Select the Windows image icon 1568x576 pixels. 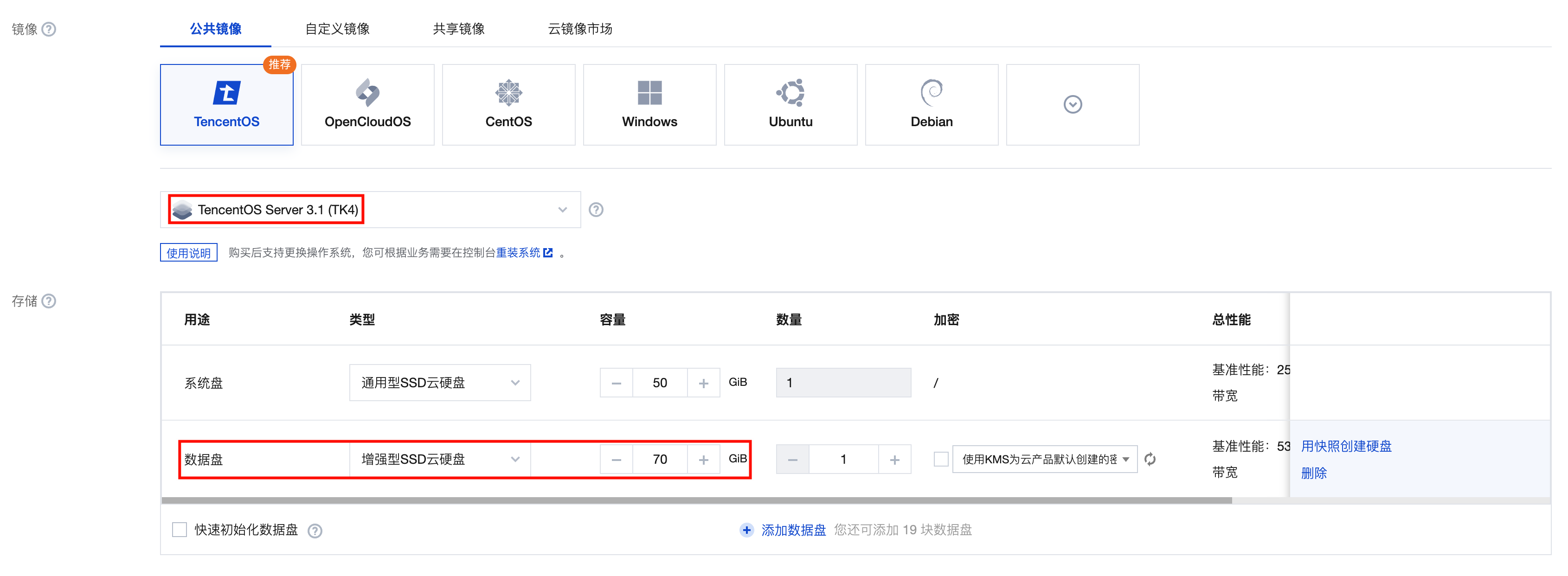(649, 93)
